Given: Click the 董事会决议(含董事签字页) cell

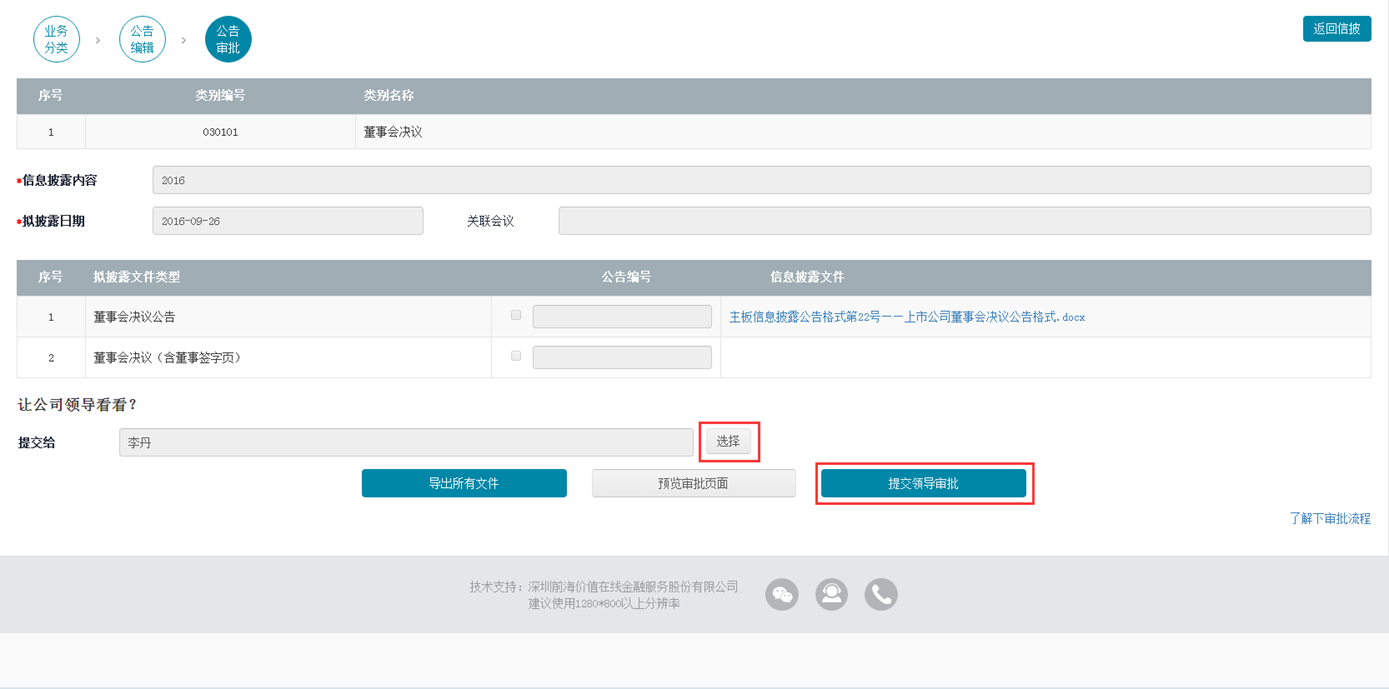Looking at the screenshot, I should pos(288,357).
